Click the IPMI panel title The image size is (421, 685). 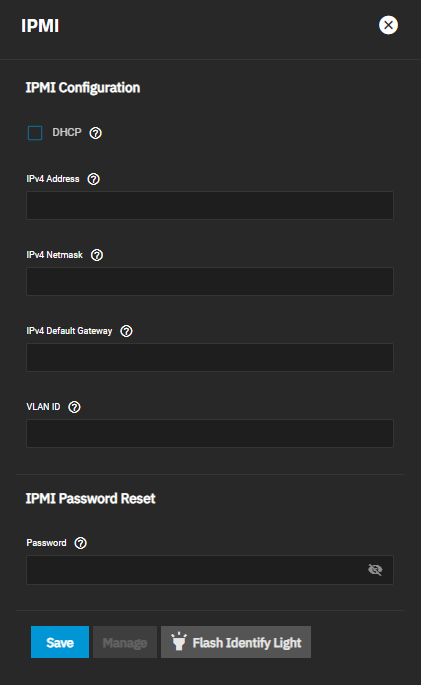point(40,26)
